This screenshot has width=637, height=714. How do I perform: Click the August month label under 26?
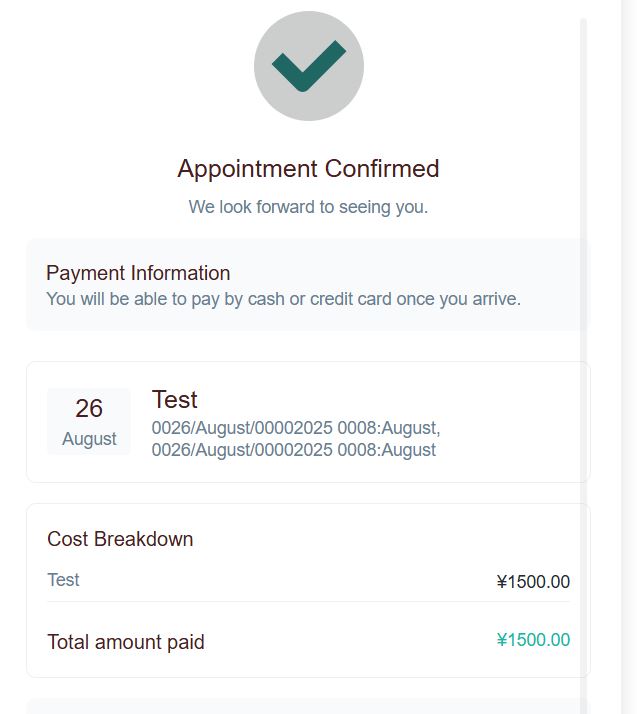pyautogui.click(x=89, y=439)
